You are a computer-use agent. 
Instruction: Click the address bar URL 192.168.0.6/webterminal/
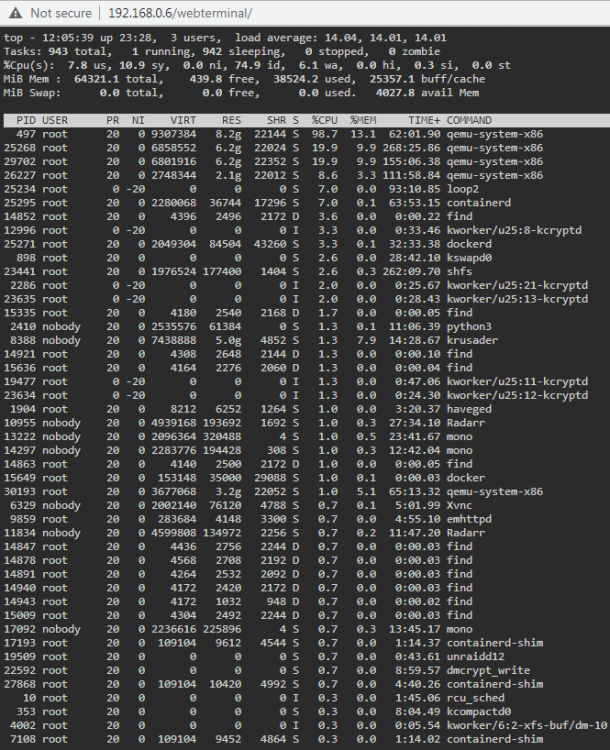180,13
